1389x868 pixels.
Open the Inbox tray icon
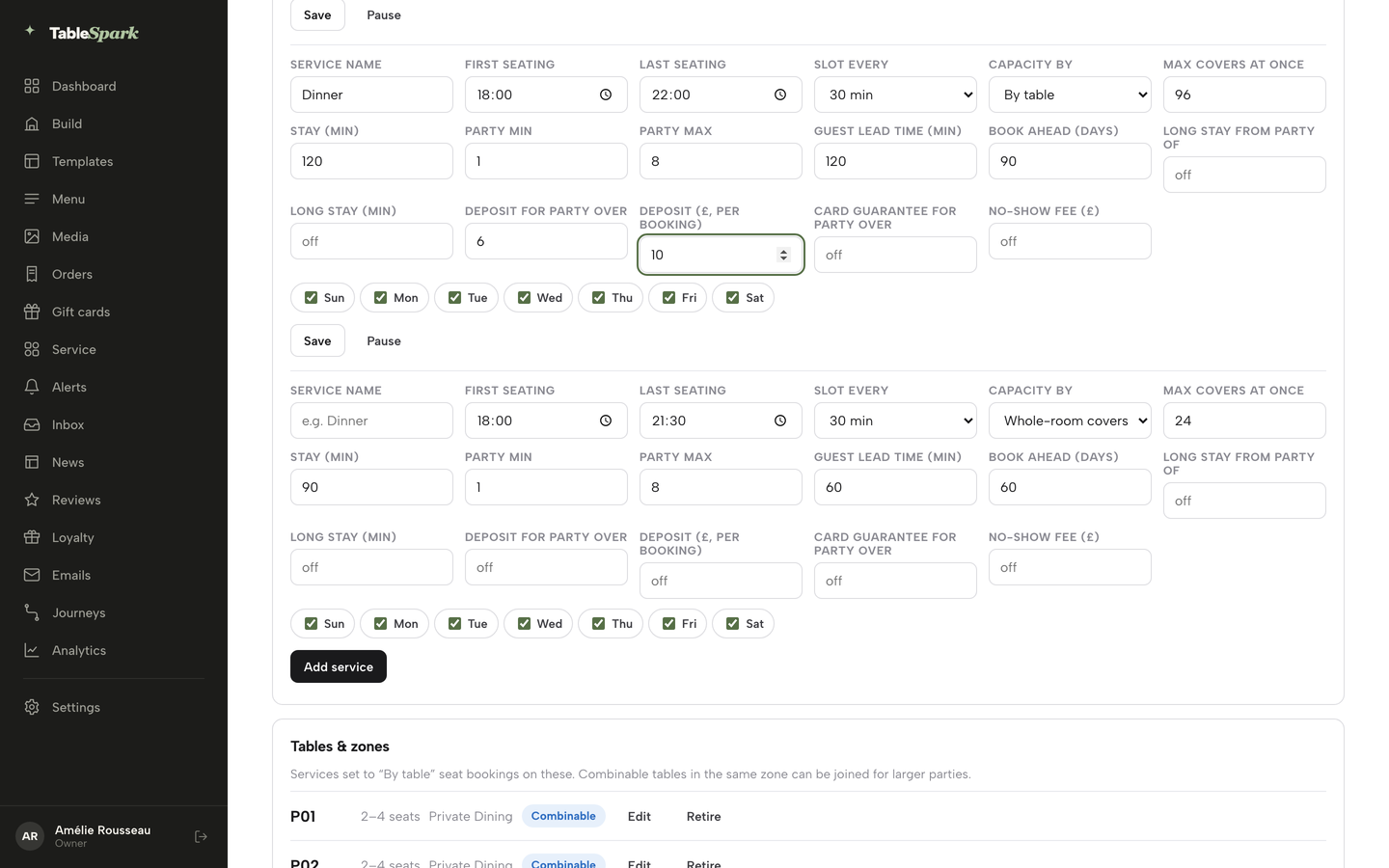(x=32, y=424)
